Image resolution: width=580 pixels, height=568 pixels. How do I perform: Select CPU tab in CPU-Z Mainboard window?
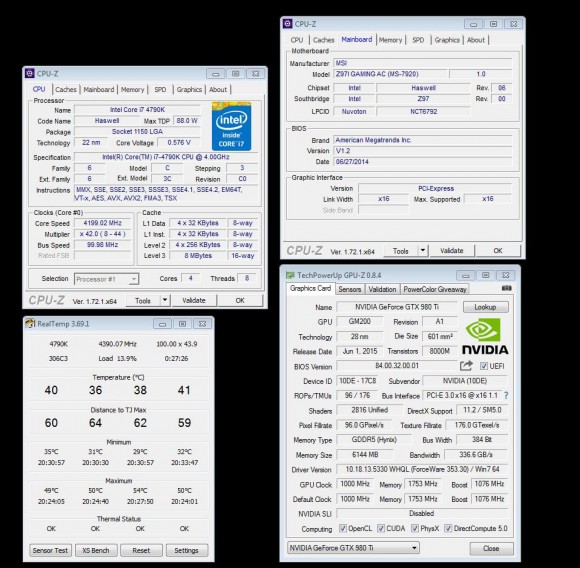[x=297, y=40]
